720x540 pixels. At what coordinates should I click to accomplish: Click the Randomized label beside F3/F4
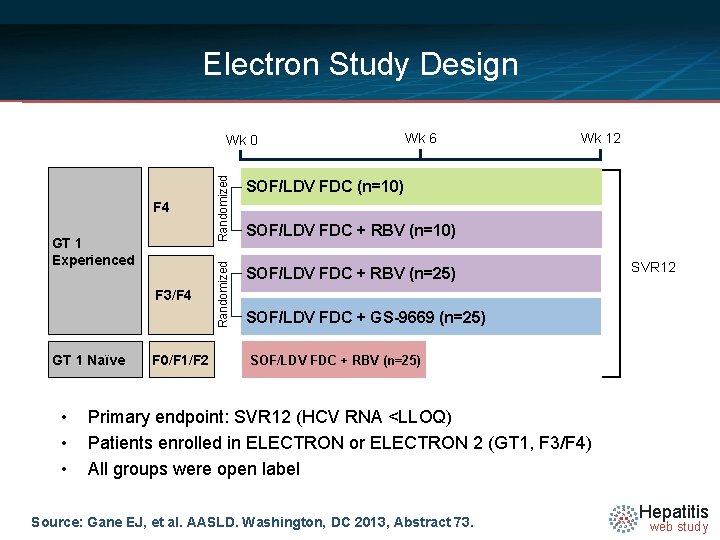[x=223, y=294]
